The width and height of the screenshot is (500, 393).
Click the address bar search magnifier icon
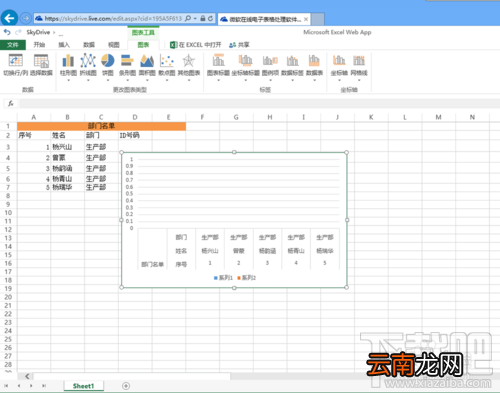[188, 18]
